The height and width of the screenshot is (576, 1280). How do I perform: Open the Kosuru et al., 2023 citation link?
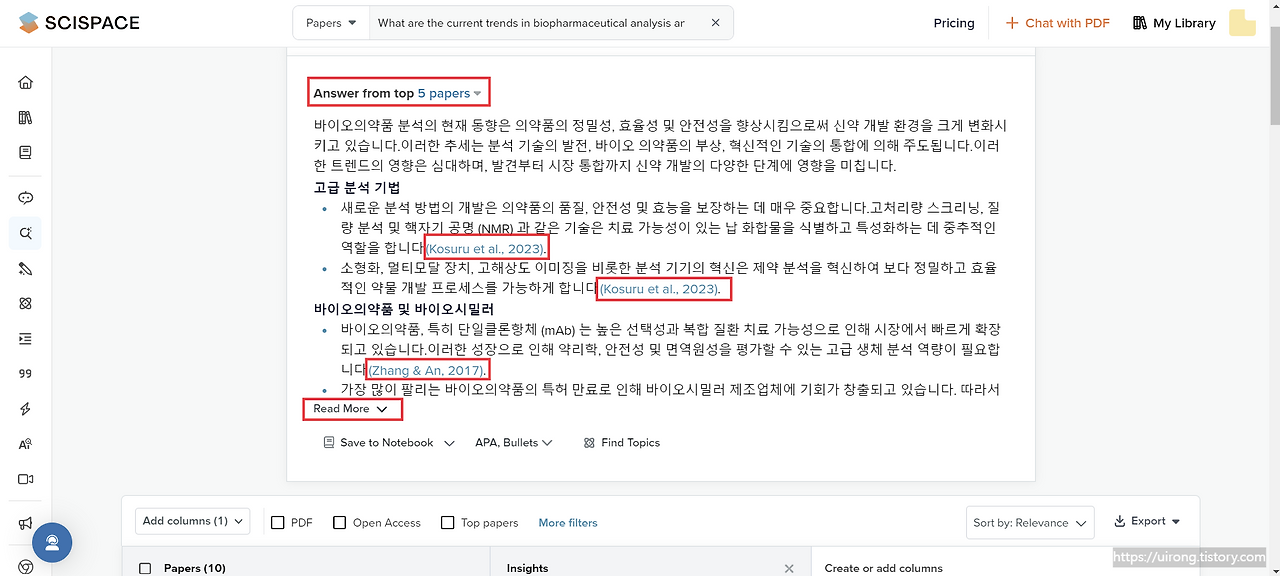[x=486, y=248]
